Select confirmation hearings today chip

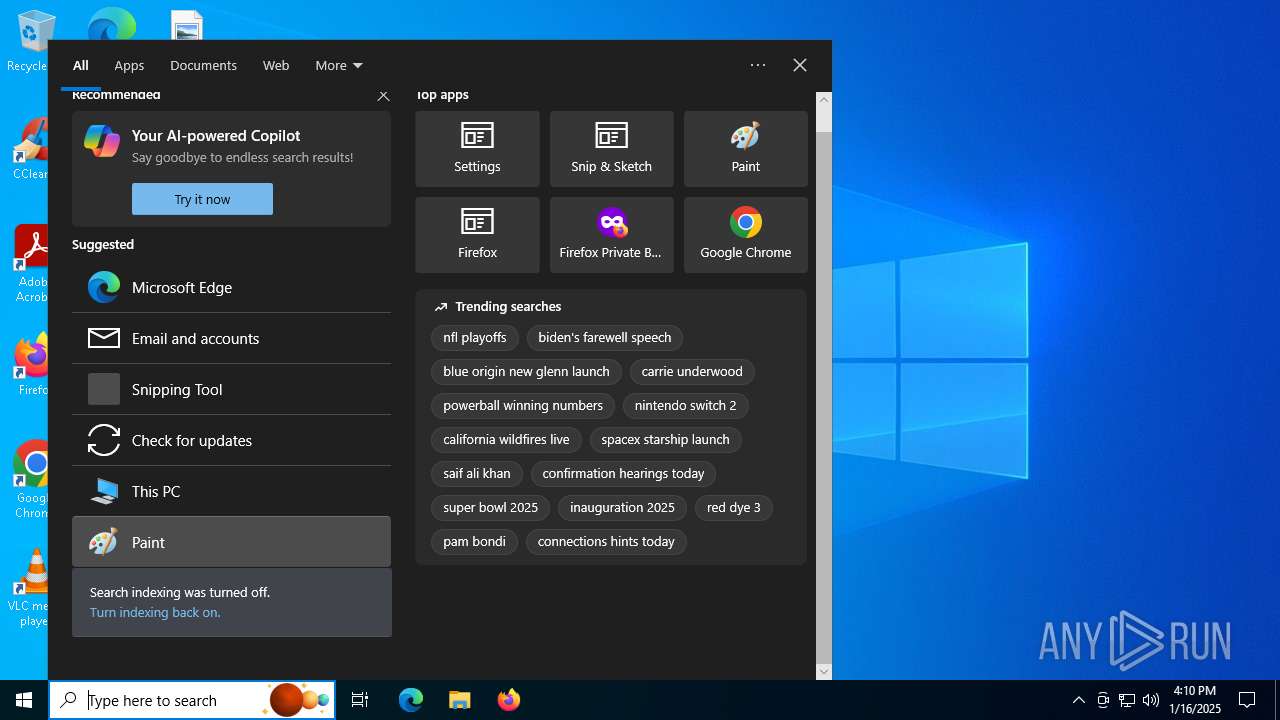[x=623, y=474]
